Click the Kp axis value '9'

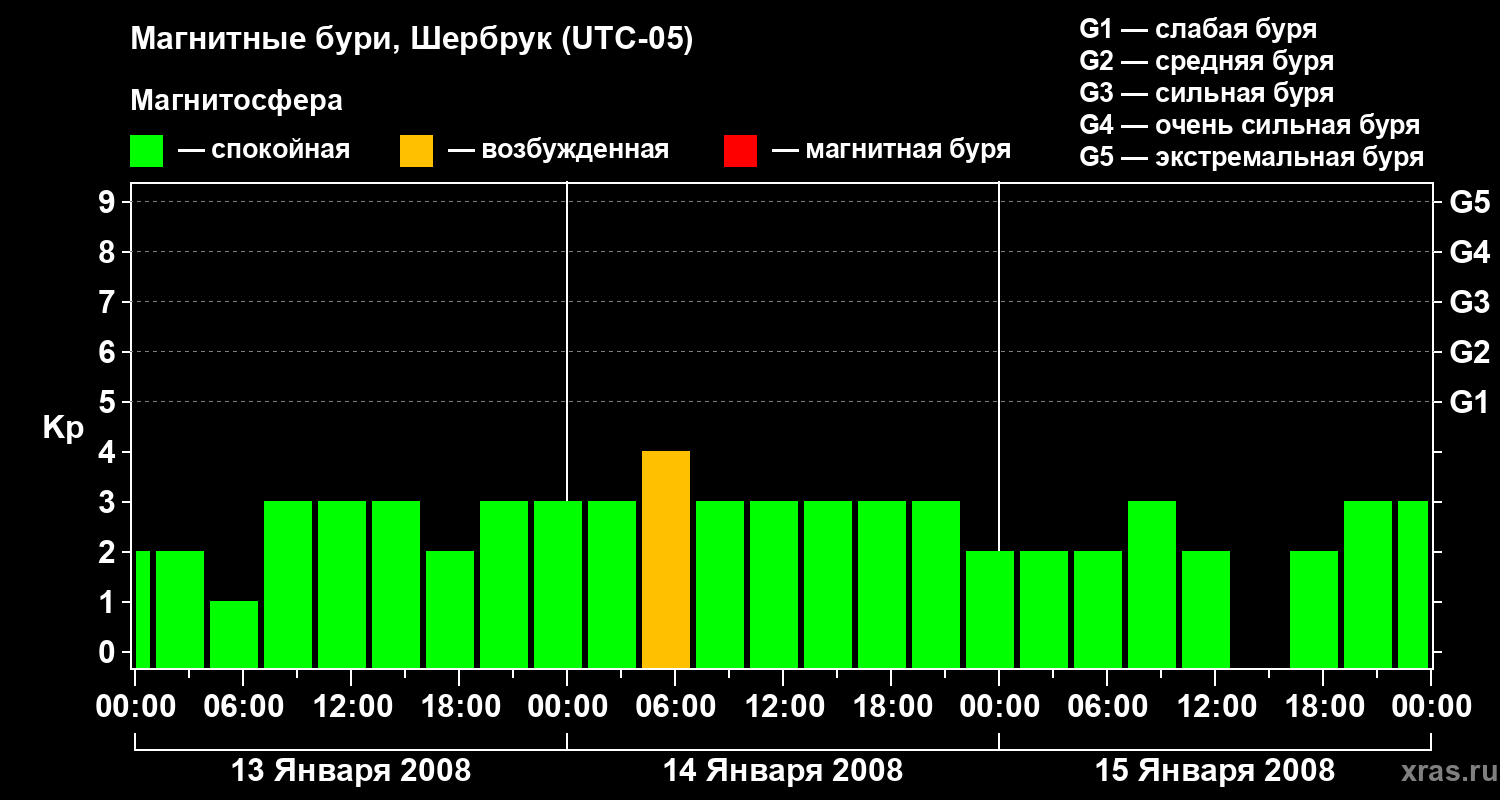(109, 202)
